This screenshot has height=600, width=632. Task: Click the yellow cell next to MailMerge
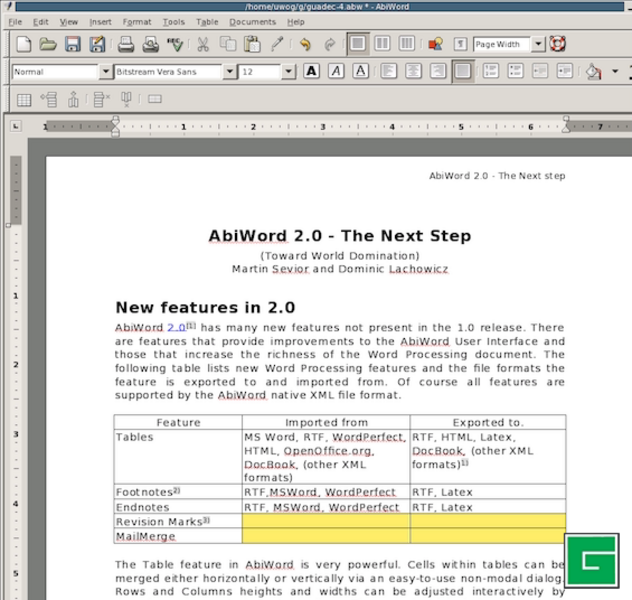(326, 536)
